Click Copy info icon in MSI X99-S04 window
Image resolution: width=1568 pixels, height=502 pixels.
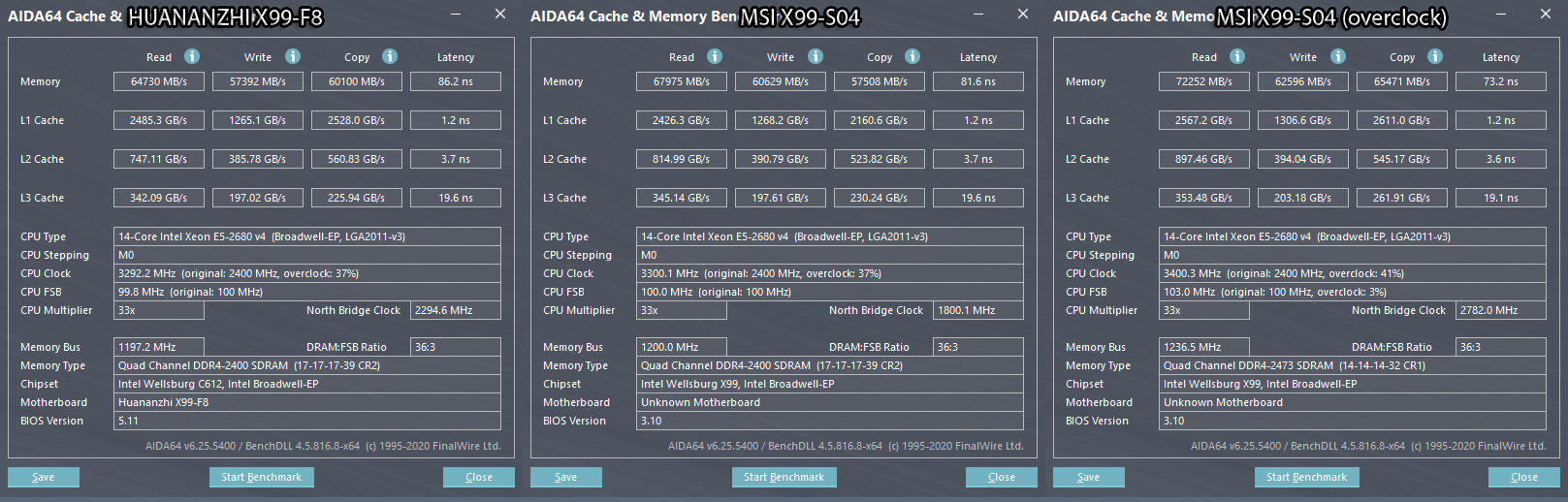[x=912, y=56]
